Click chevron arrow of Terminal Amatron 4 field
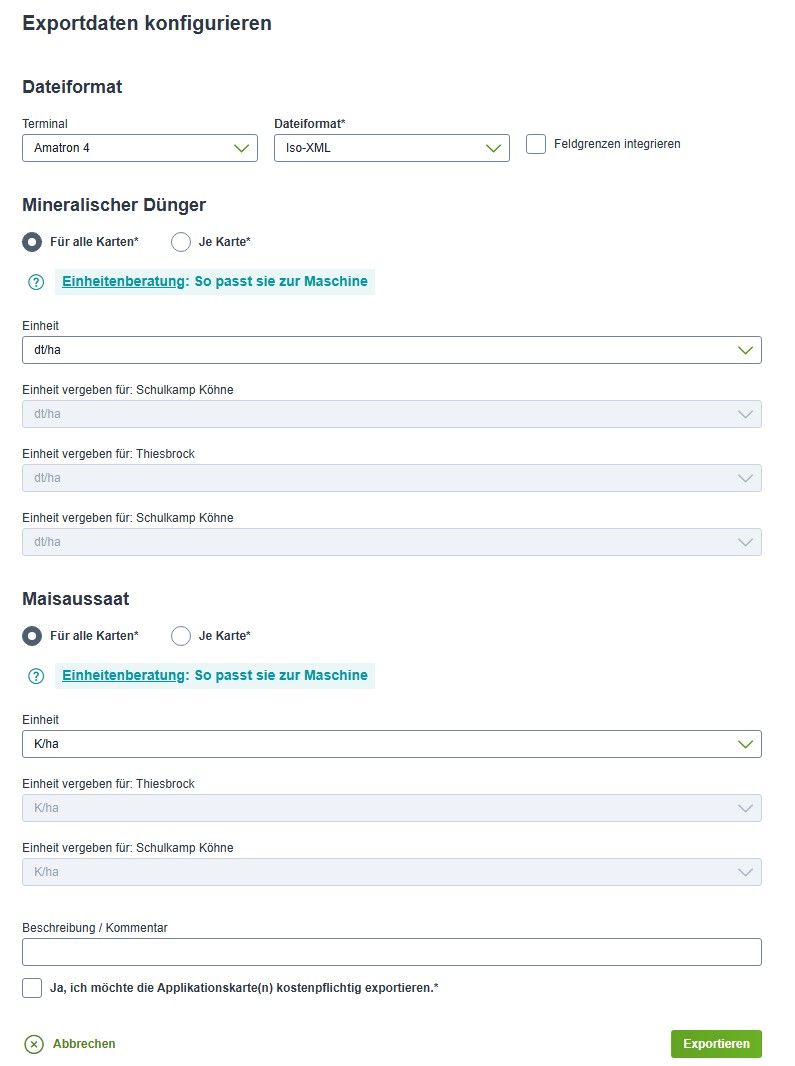The width and height of the screenshot is (795, 1066). pyautogui.click(x=241, y=148)
